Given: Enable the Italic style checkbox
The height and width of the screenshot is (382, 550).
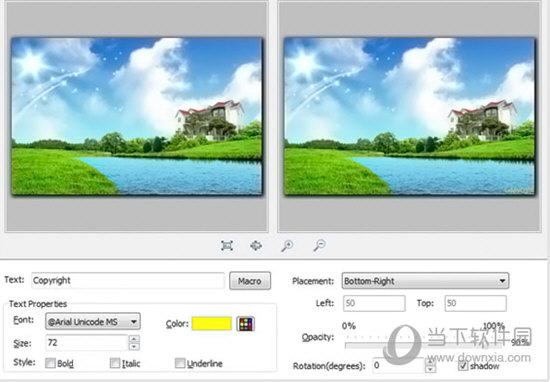Looking at the screenshot, I should coord(115,363).
